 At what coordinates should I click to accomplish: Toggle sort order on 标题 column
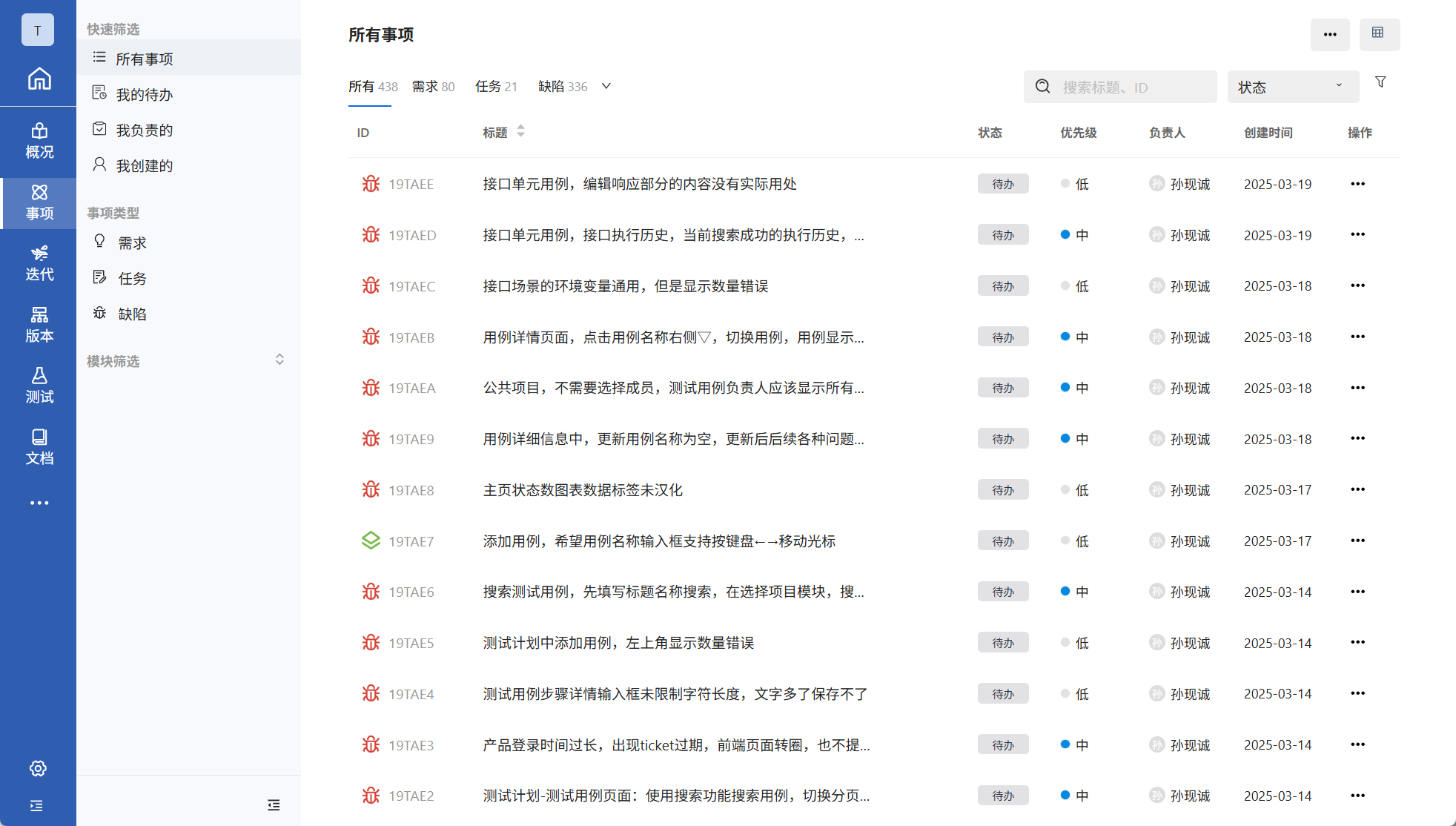520,131
